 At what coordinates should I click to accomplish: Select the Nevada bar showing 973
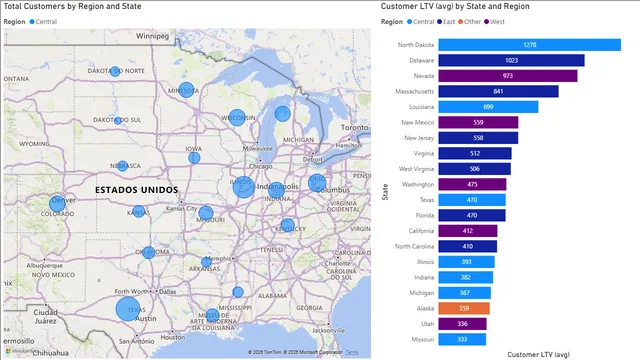click(508, 76)
